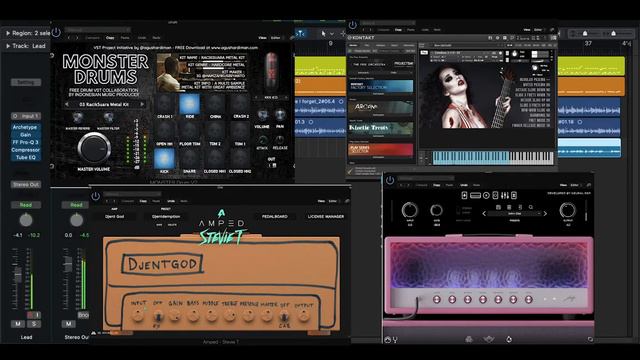Open the tuner fork icon in pink amp footer
The height and width of the screenshot is (360, 640).
[x=395, y=339]
